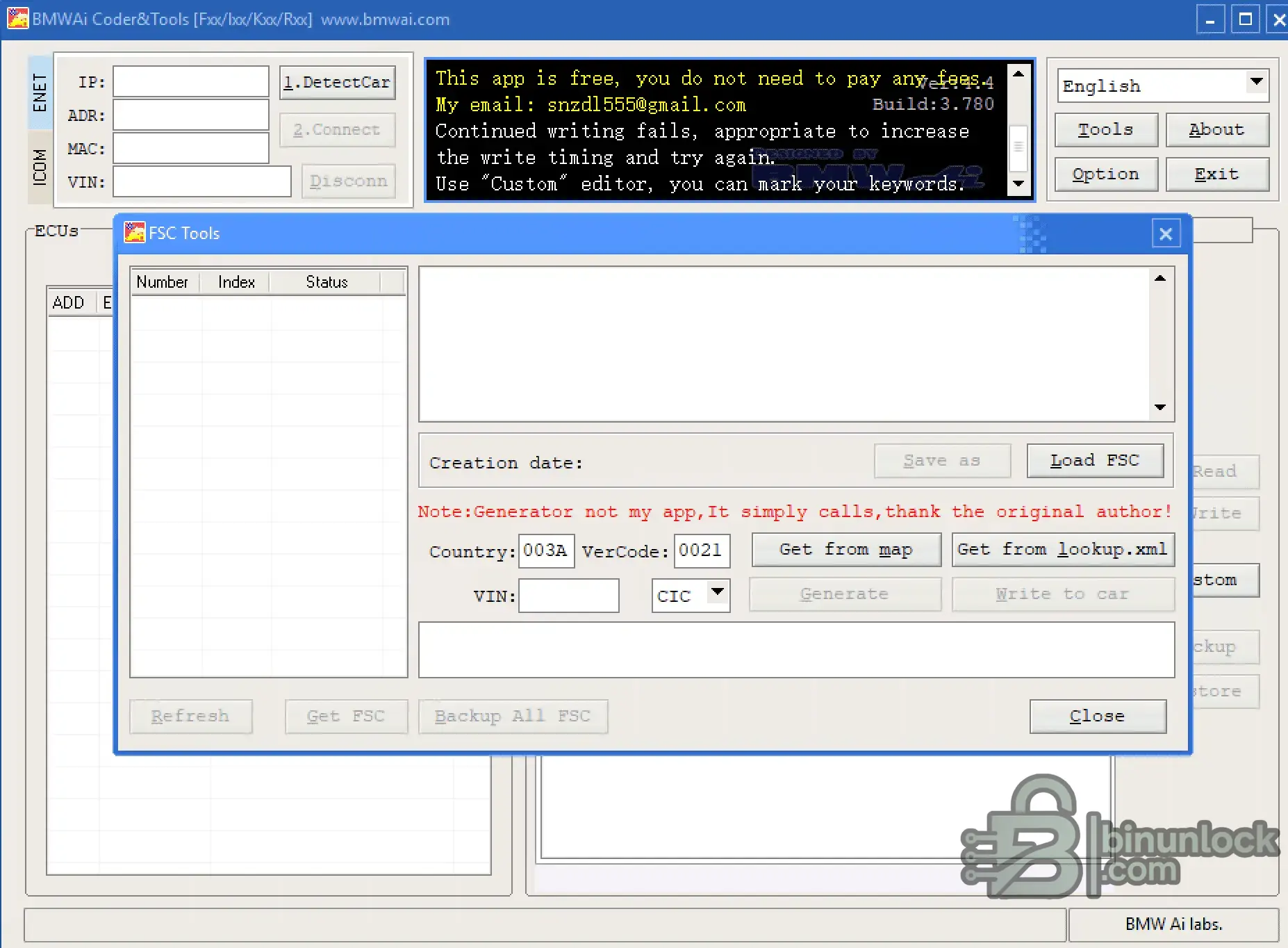
Task: Click the Get FSC button
Action: [346, 717]
